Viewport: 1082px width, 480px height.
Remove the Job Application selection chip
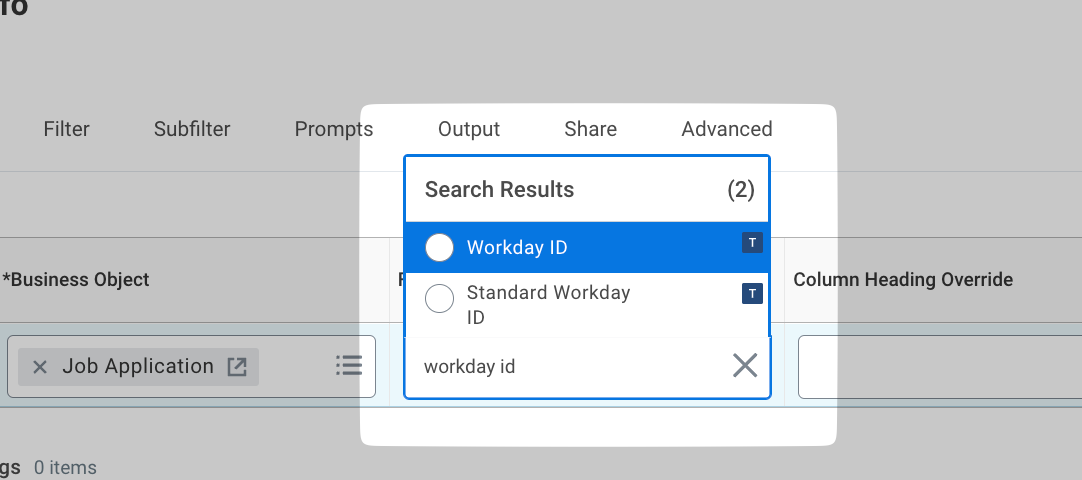click(x=40, y=367)
